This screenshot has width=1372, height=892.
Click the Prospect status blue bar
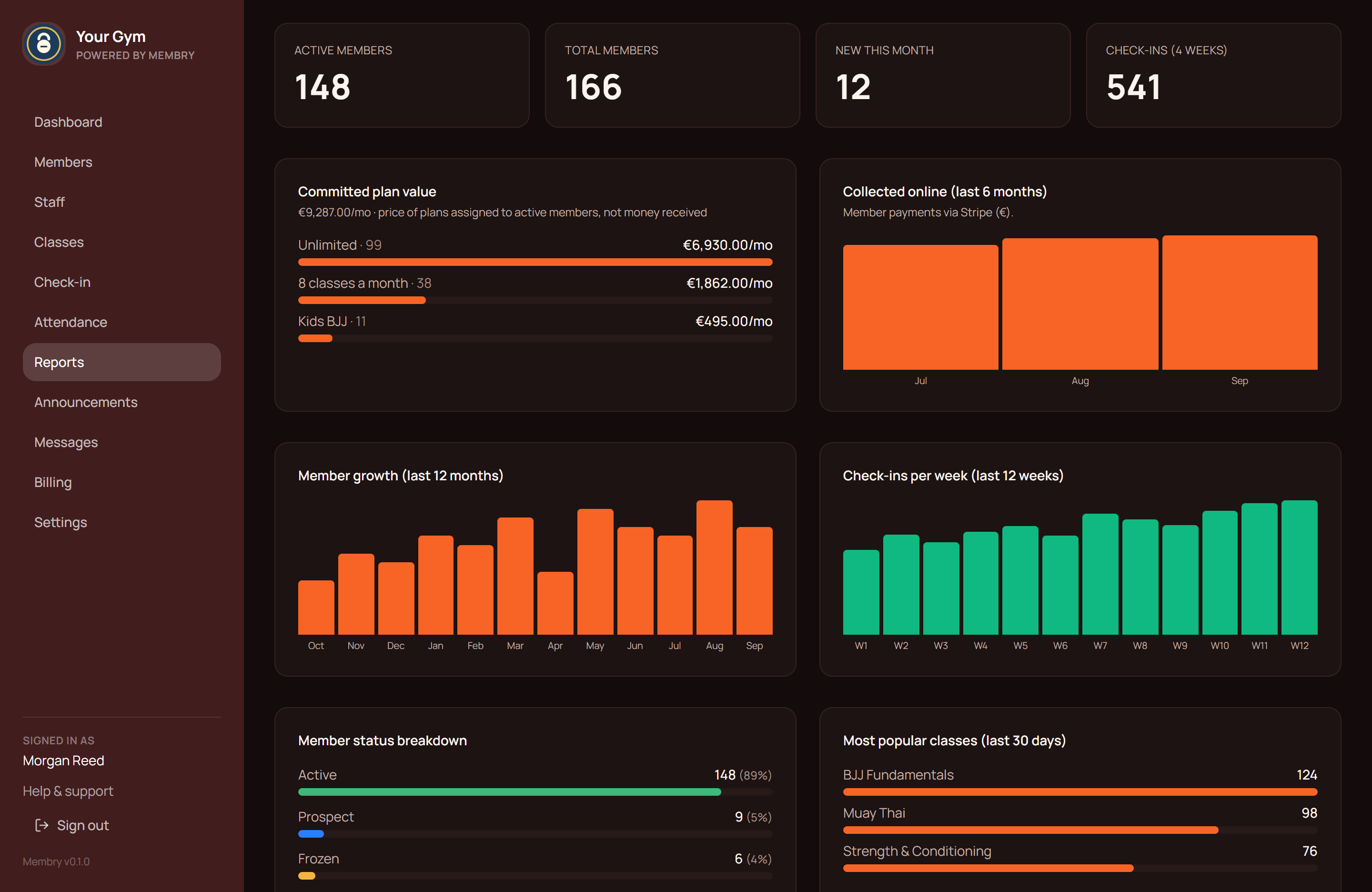coord(311,834)
